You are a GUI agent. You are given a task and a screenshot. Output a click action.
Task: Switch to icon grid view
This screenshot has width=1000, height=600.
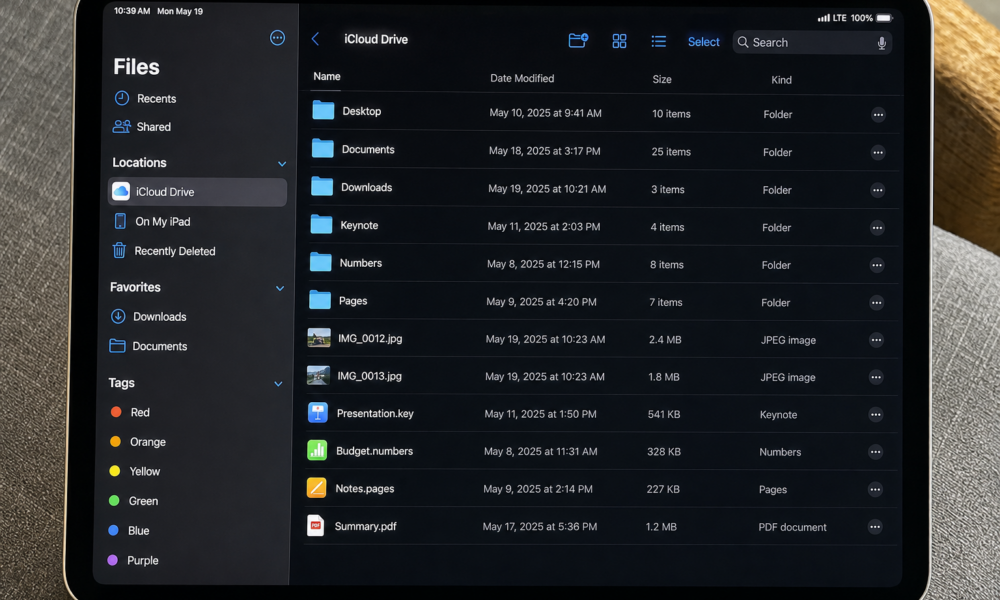click(x=619, y=41)
